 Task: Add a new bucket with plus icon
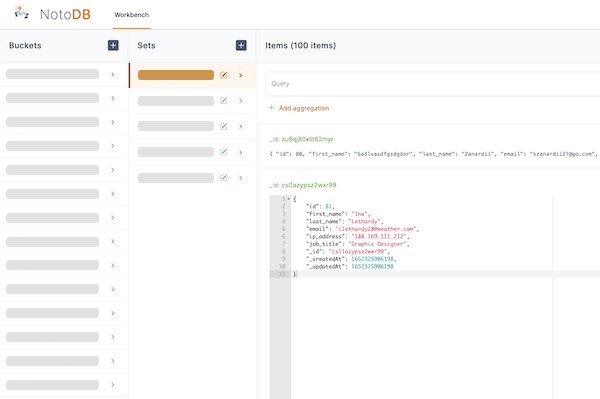tap(113, 45)
